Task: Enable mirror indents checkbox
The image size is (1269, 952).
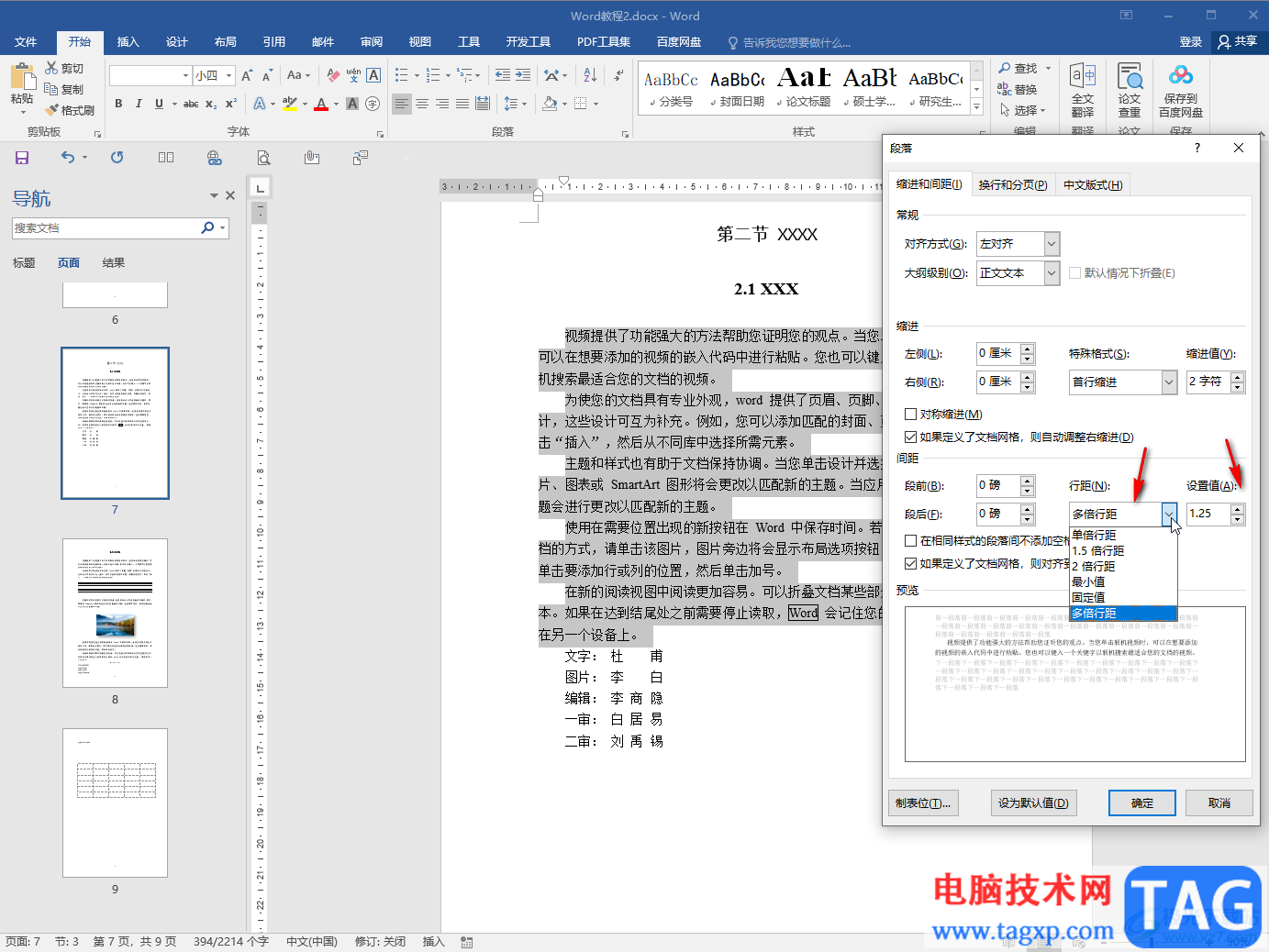Action: 910,415
